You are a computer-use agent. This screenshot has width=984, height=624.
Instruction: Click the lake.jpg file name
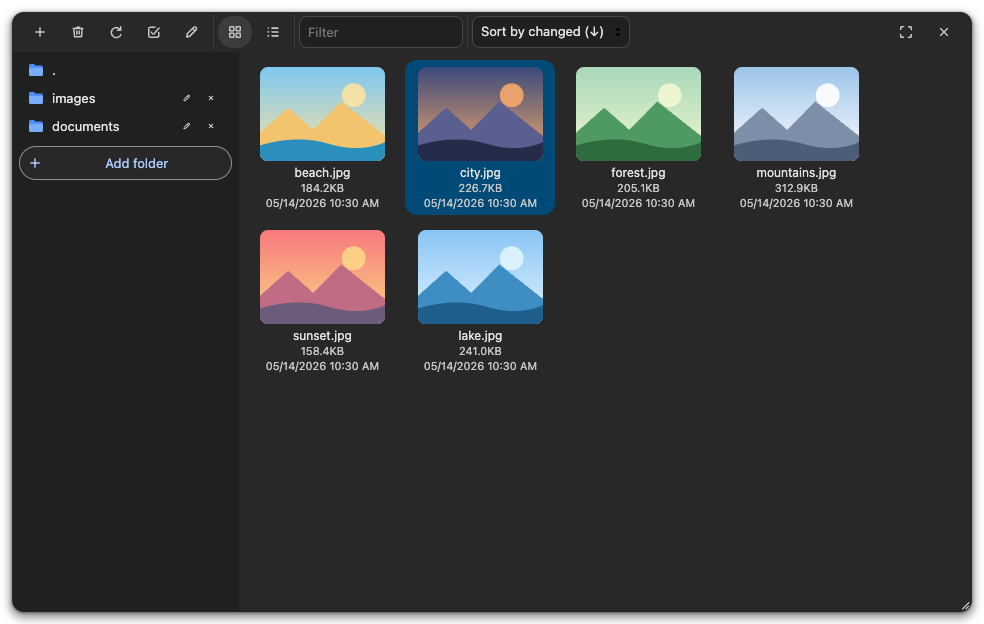pyautogui.click(x=480, y=336)
